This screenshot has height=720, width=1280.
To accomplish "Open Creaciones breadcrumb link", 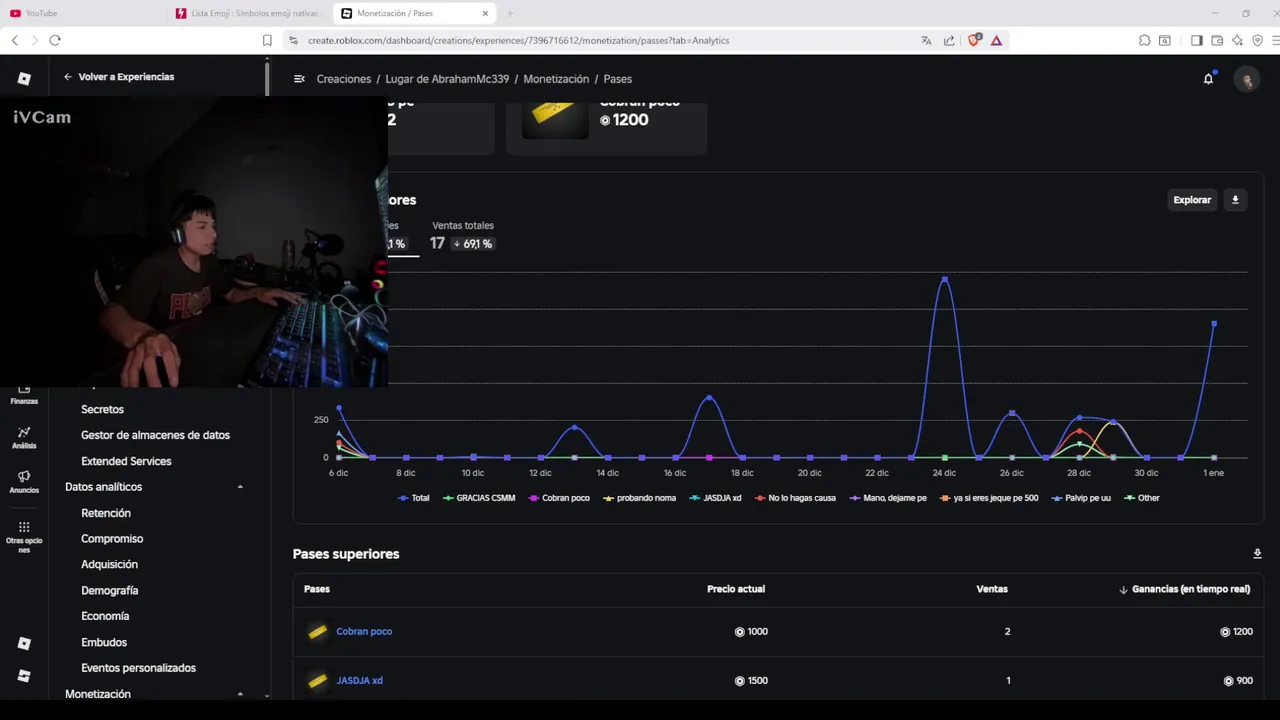I will tap(344, 79).
